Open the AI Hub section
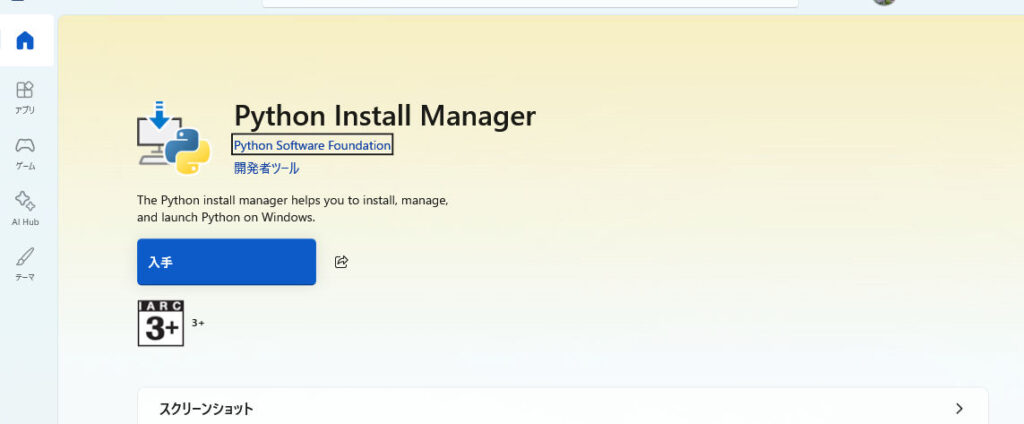1024x424 pixels. [25, 207]
